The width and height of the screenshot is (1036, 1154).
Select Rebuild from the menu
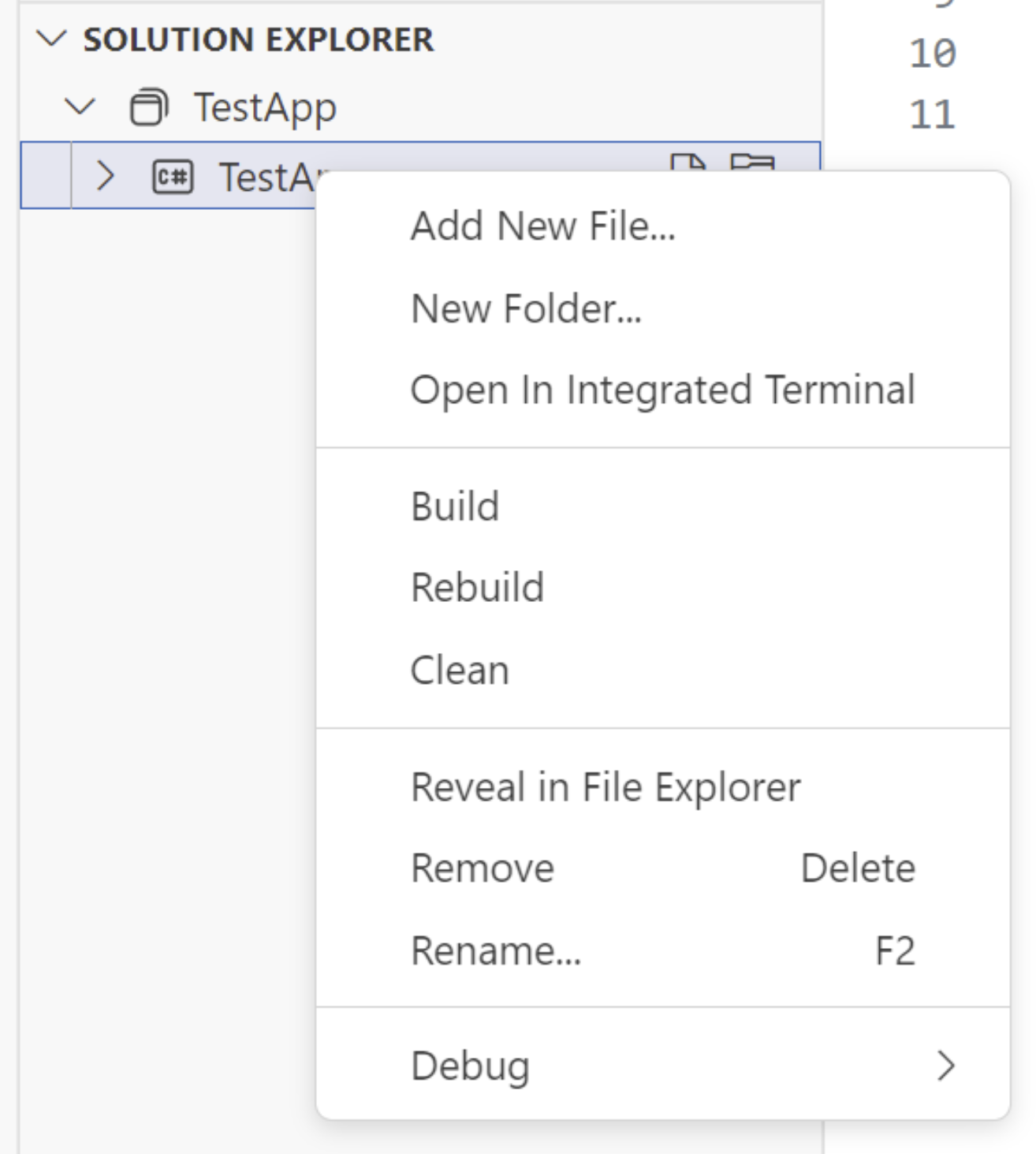[477, 587]
